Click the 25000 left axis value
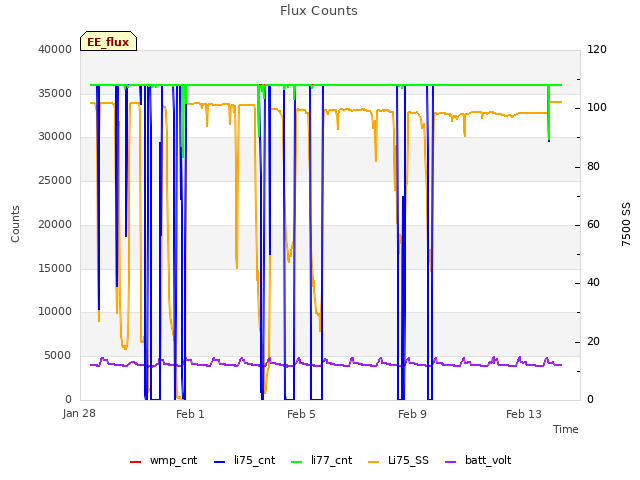Viewport: 640px width, 480px height. tap(55, 180)
